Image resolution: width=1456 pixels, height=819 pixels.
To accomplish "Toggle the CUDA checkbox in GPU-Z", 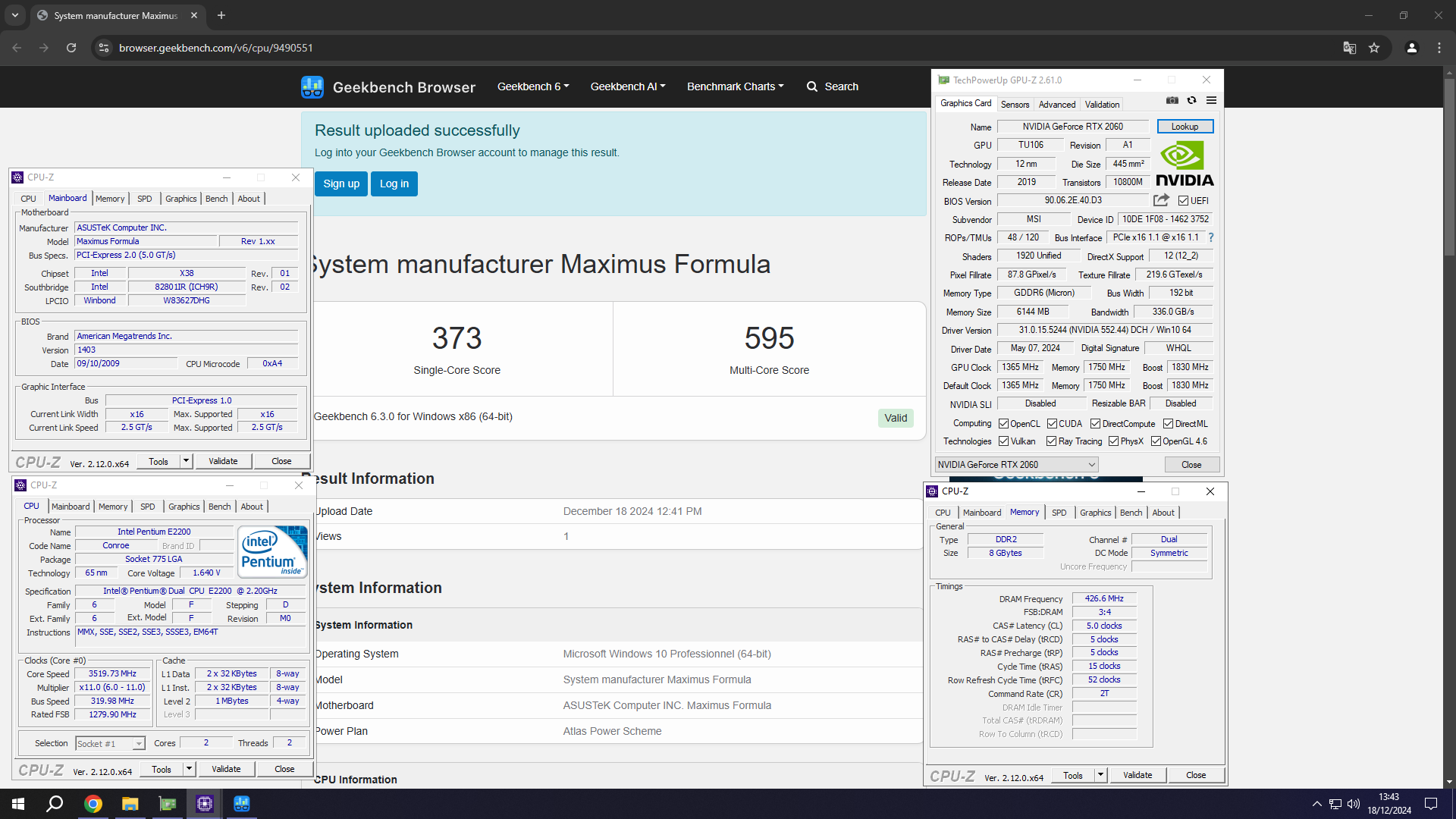I will coord(1052,424).
